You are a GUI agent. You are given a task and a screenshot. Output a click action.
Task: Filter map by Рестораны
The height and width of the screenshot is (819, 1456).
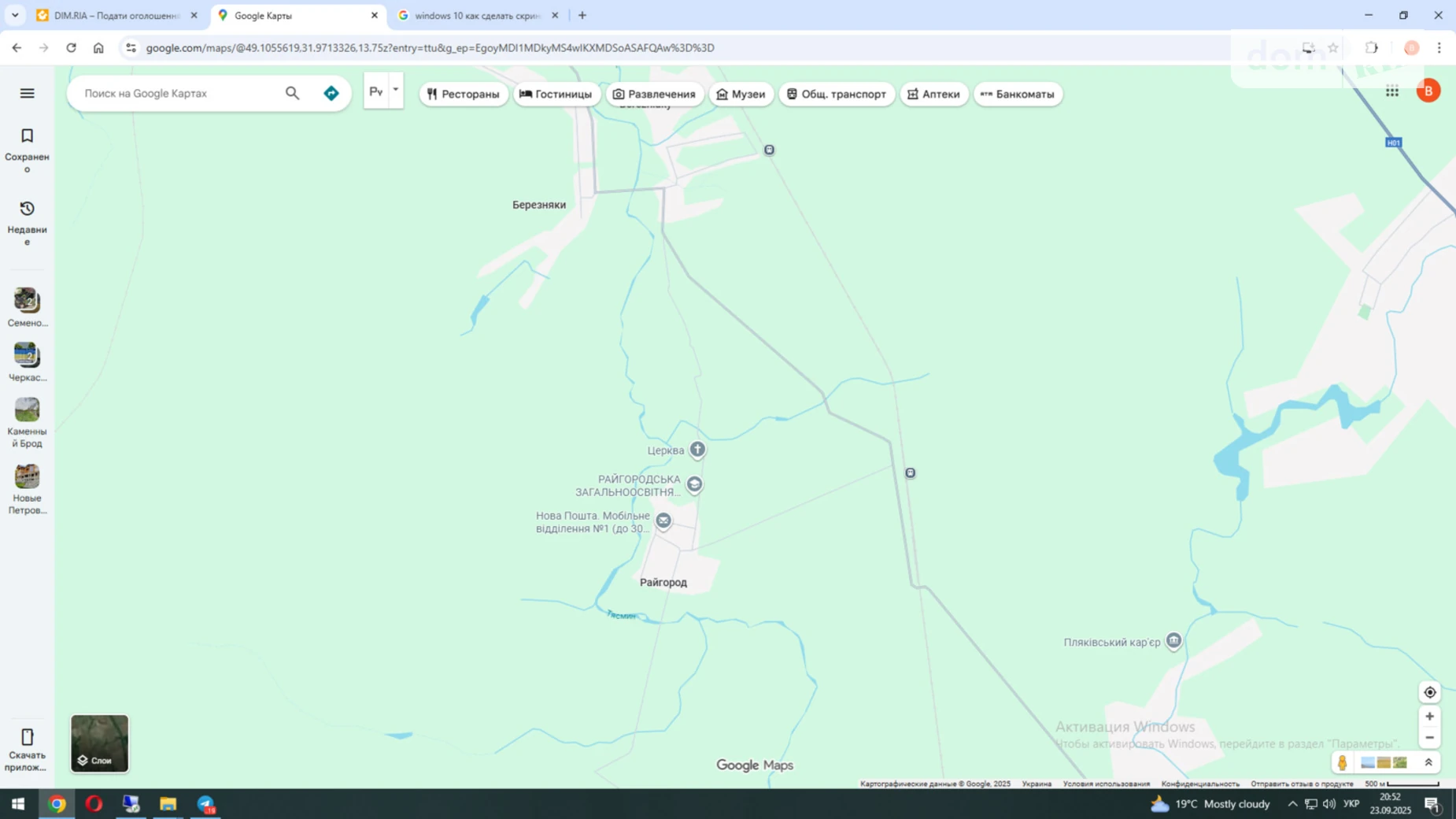coord(463,94)
